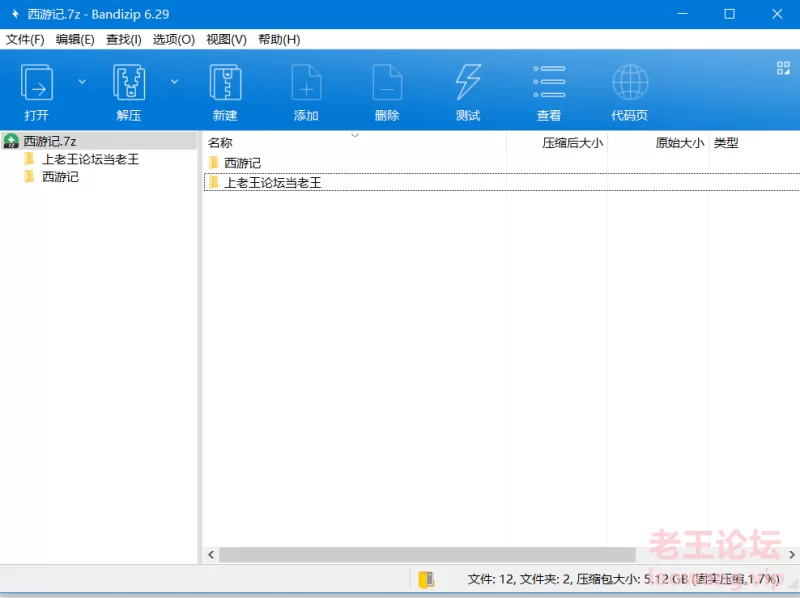This screenshot has width=800, height=598.
Task: Click the archive icon in status bar
Action: 427,580
